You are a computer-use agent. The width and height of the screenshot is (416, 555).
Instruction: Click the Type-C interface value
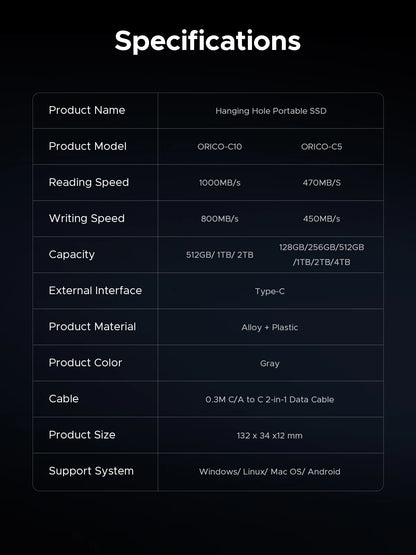[270, 291]
